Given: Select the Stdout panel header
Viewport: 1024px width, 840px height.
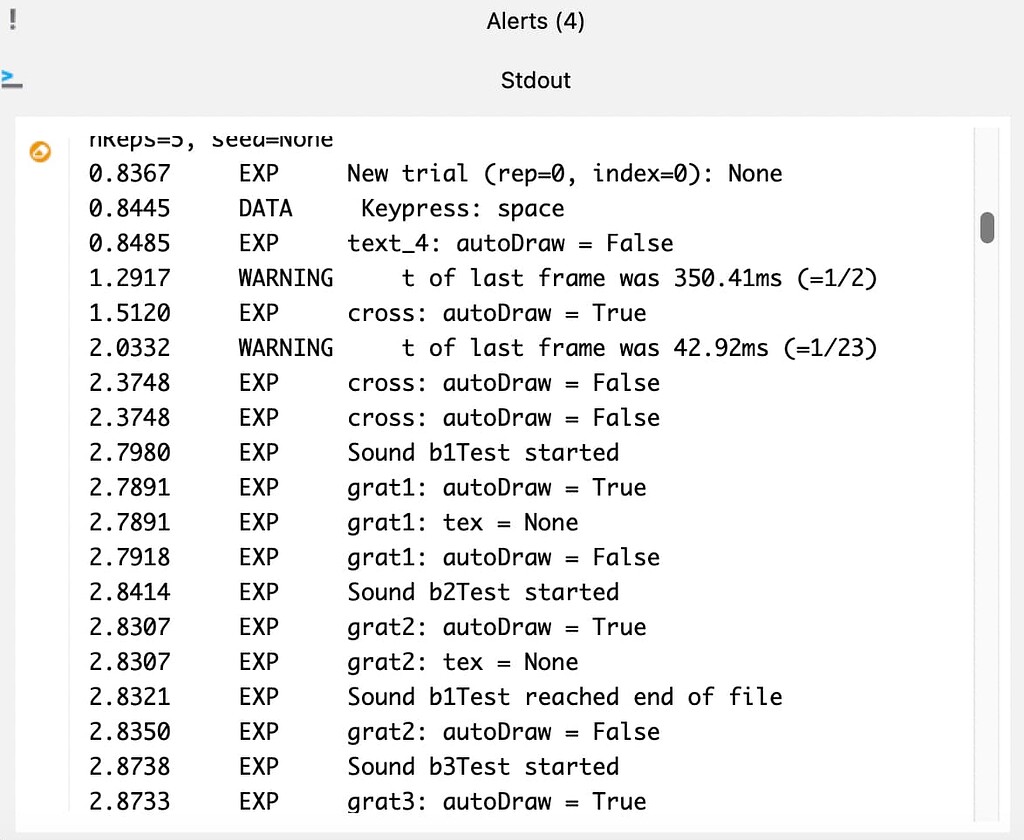Looking at the screenshot, I should click(535, 80).
